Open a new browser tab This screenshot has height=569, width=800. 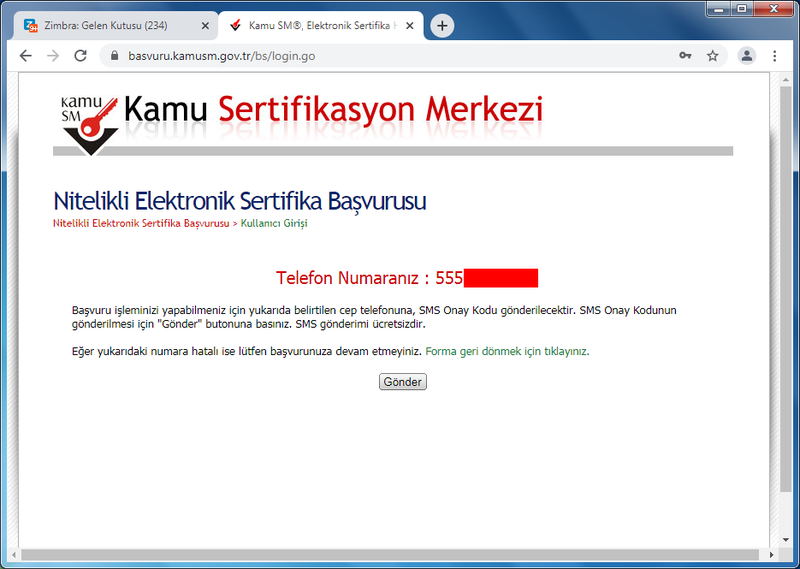[442, 25]
